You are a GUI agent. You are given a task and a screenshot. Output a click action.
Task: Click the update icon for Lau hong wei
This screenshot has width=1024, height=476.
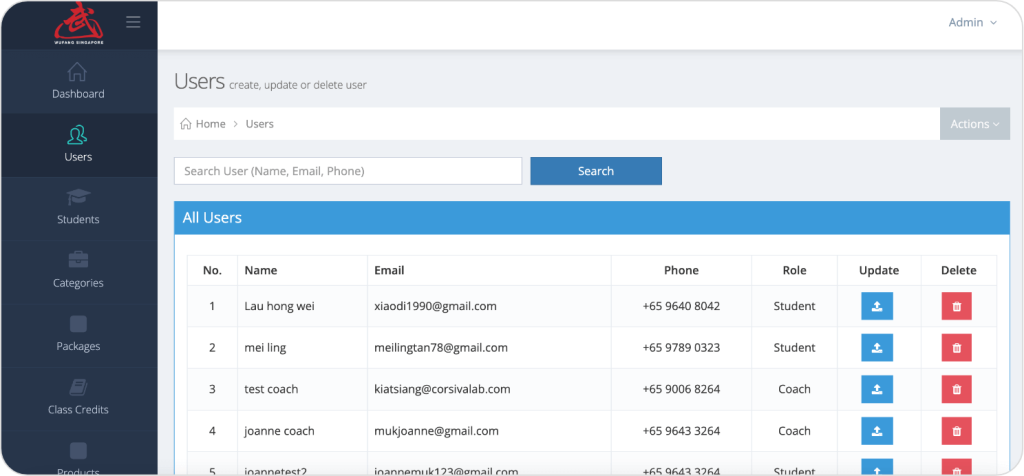tap(877, 306)
